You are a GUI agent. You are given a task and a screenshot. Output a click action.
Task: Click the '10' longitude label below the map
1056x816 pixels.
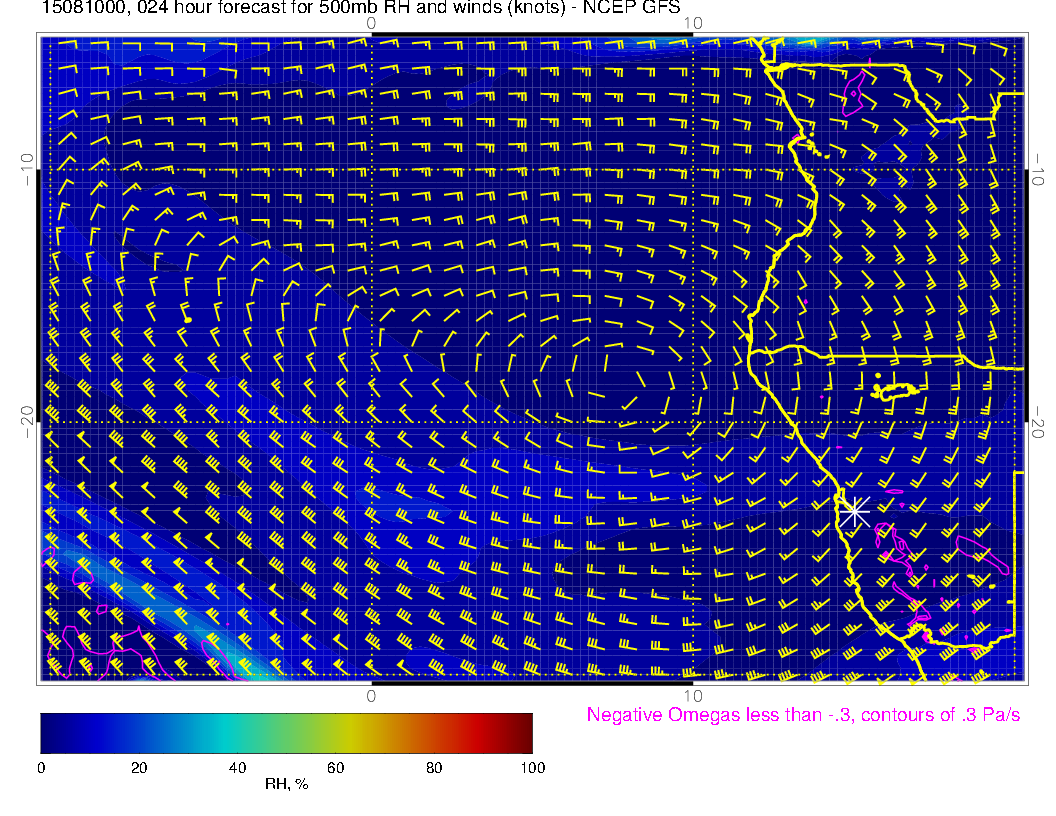click(x=693, y=695)
